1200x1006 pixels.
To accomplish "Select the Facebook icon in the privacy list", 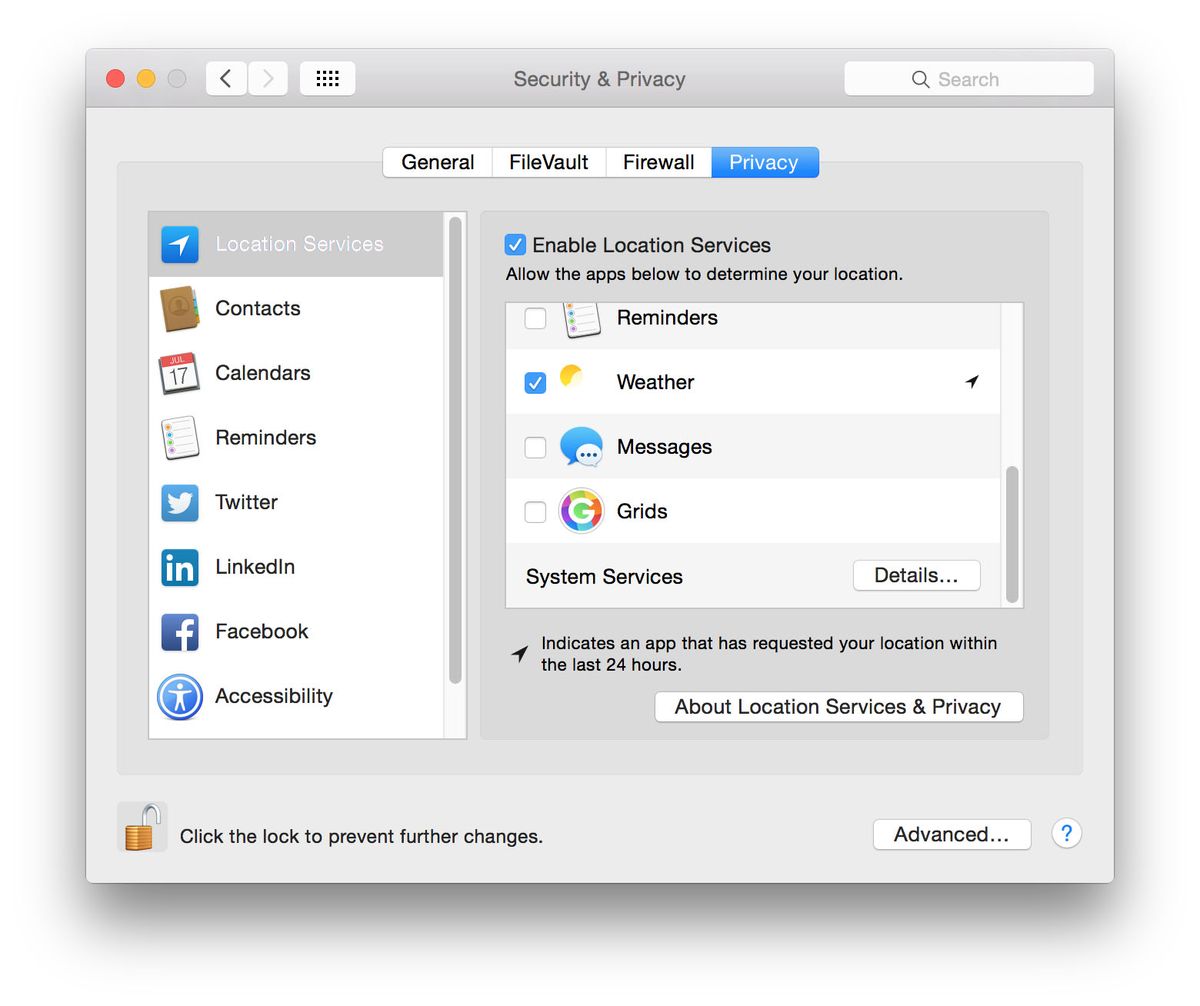I will coord(180,631).
